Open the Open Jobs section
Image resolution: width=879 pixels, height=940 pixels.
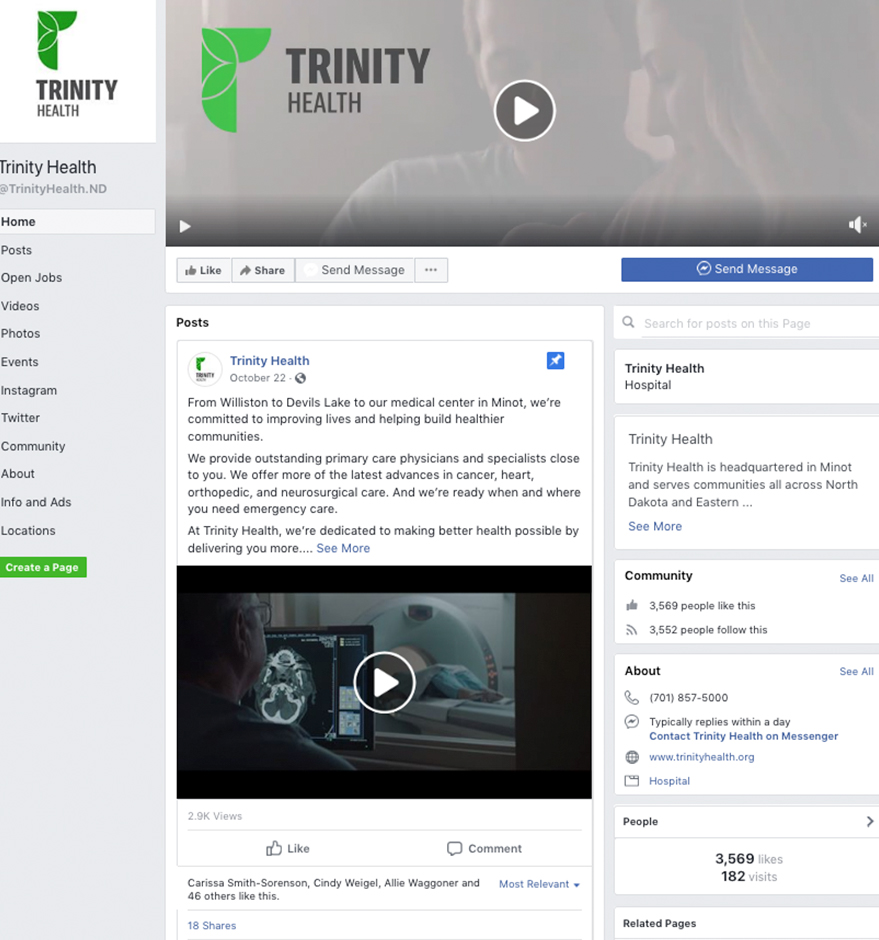31,278
